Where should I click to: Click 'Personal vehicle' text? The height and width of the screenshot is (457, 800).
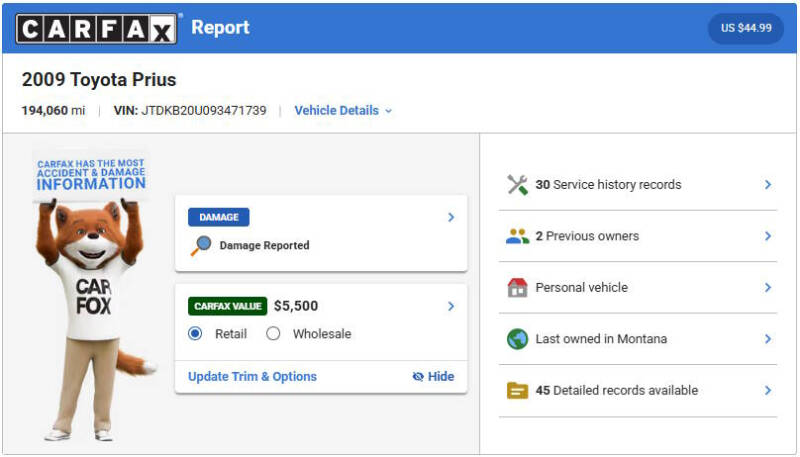click(581, 288)
